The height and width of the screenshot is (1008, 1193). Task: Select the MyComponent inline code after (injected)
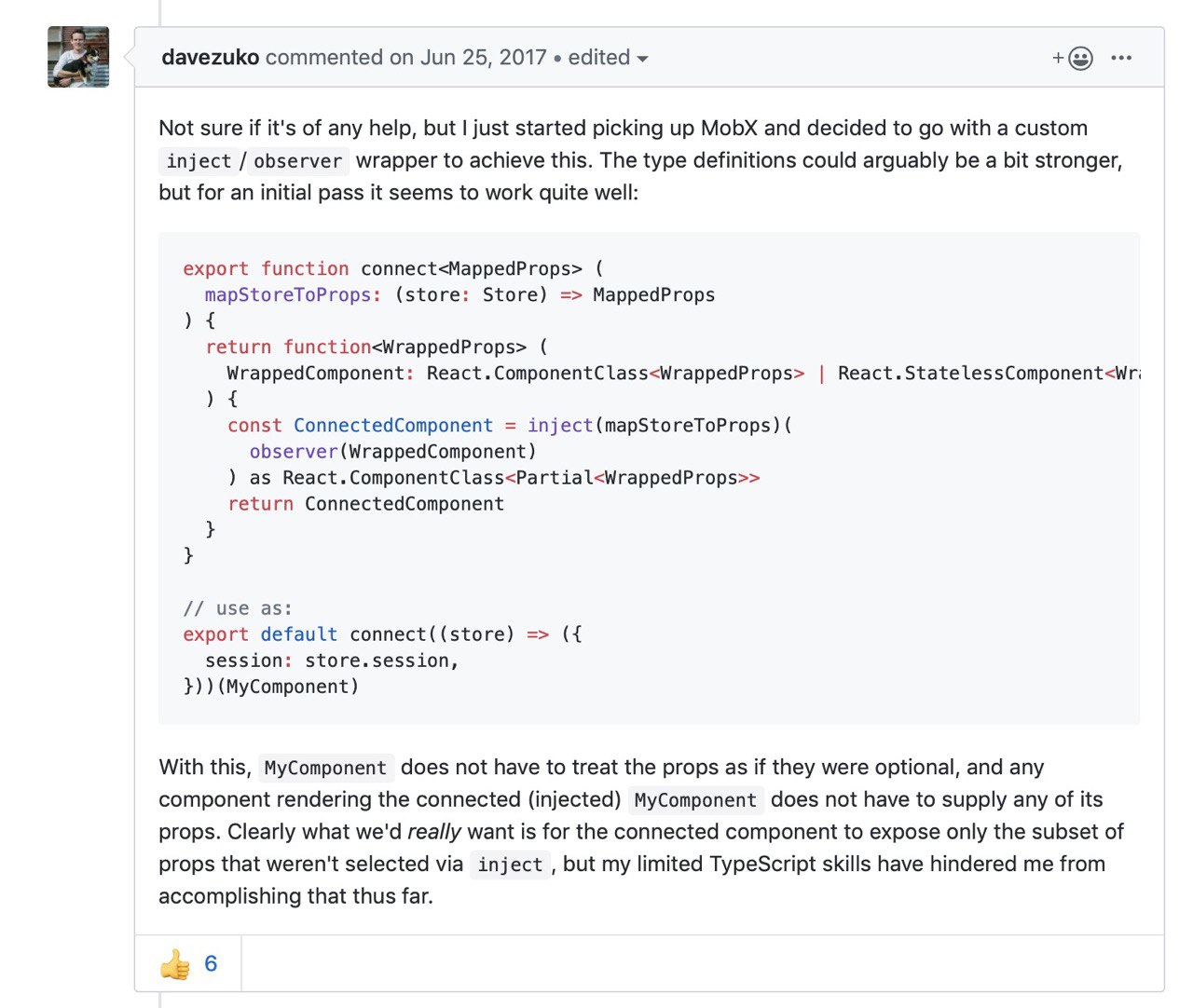pyautogui.click(x=695, y=800)
